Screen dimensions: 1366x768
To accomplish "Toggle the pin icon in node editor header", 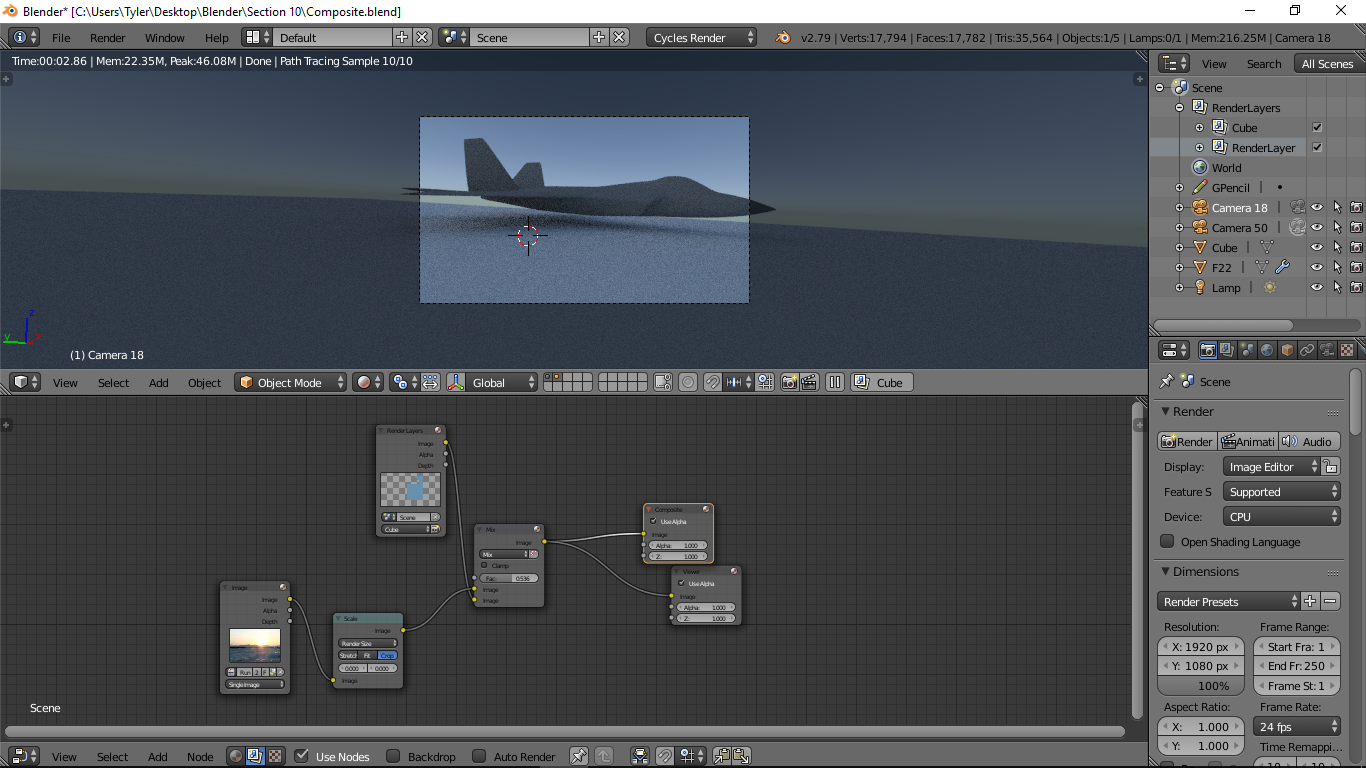I will coord(578,756).
